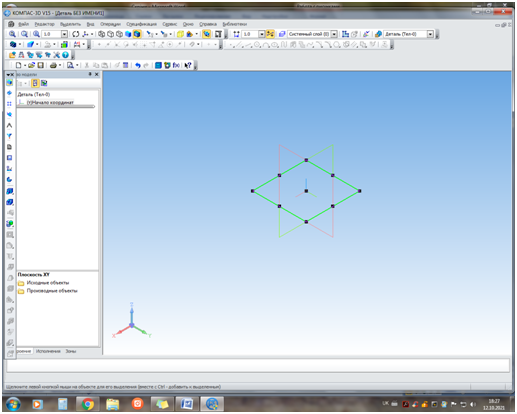The image size is (517, 414).
Task: Click the open file folder icon
Action: (31, 65)
